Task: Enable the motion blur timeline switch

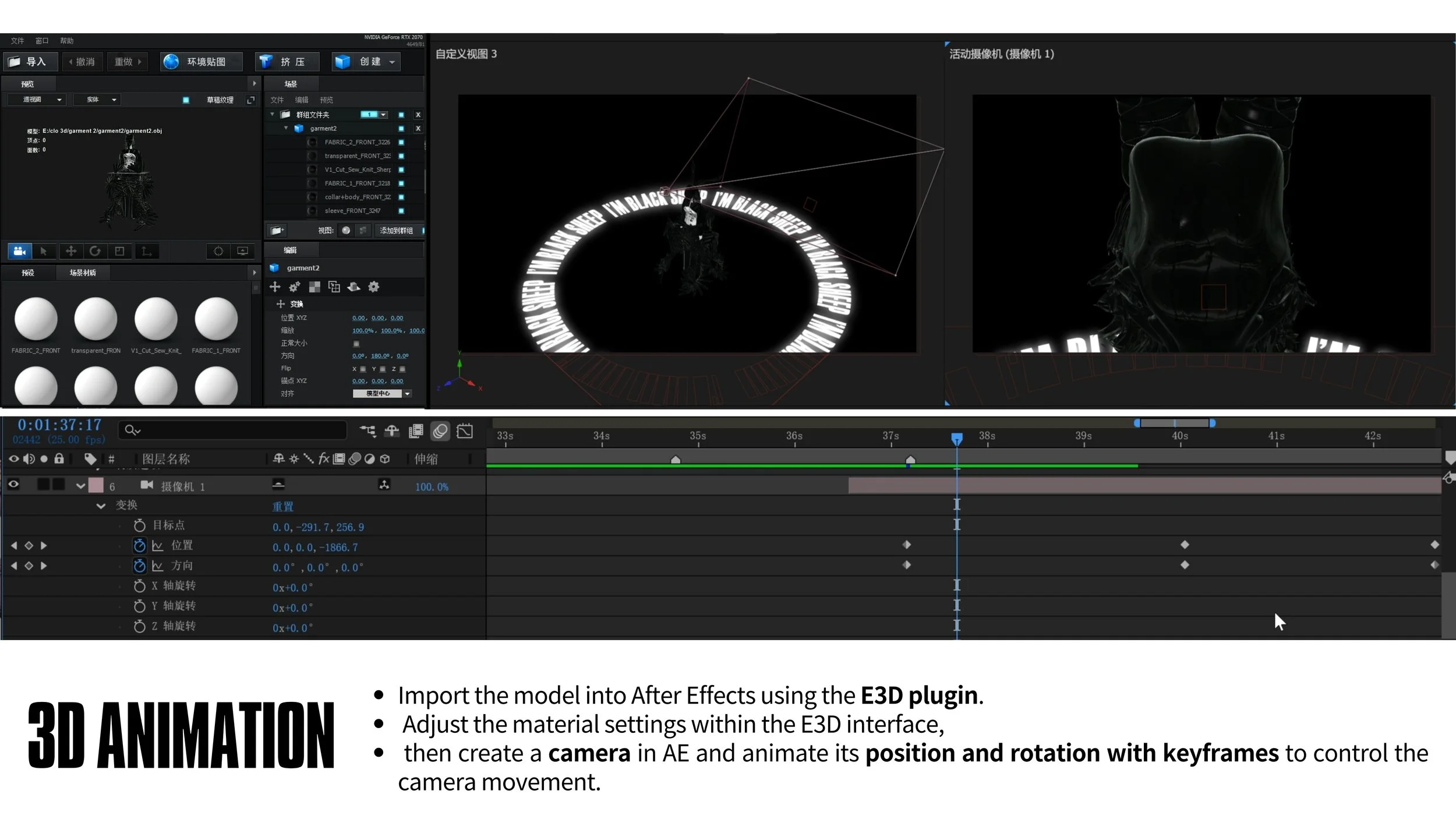Action: pyautogui.click(x=440, y=431)
